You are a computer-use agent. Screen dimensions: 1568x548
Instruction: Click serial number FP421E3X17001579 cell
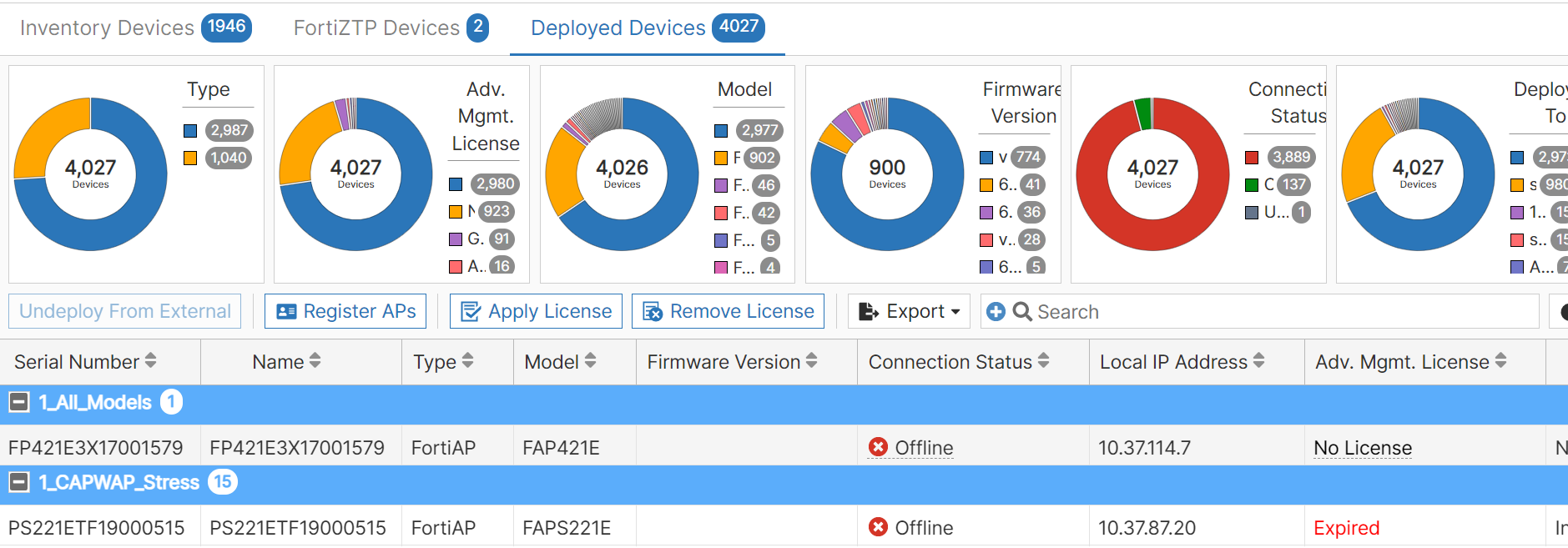point(96,448)
